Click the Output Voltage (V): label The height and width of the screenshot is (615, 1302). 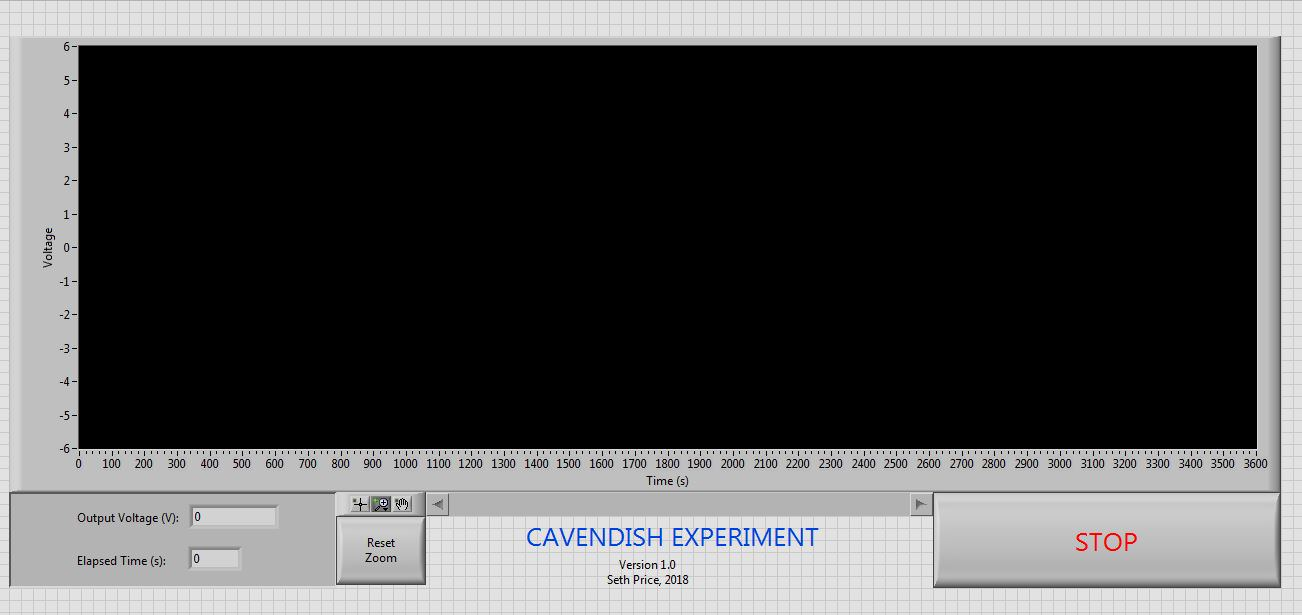coord(128,518)
